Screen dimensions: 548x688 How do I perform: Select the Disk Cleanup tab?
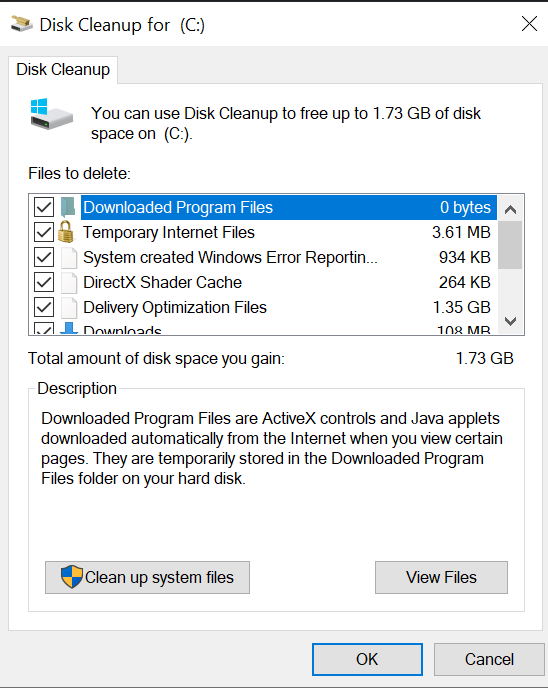(63, 69)
